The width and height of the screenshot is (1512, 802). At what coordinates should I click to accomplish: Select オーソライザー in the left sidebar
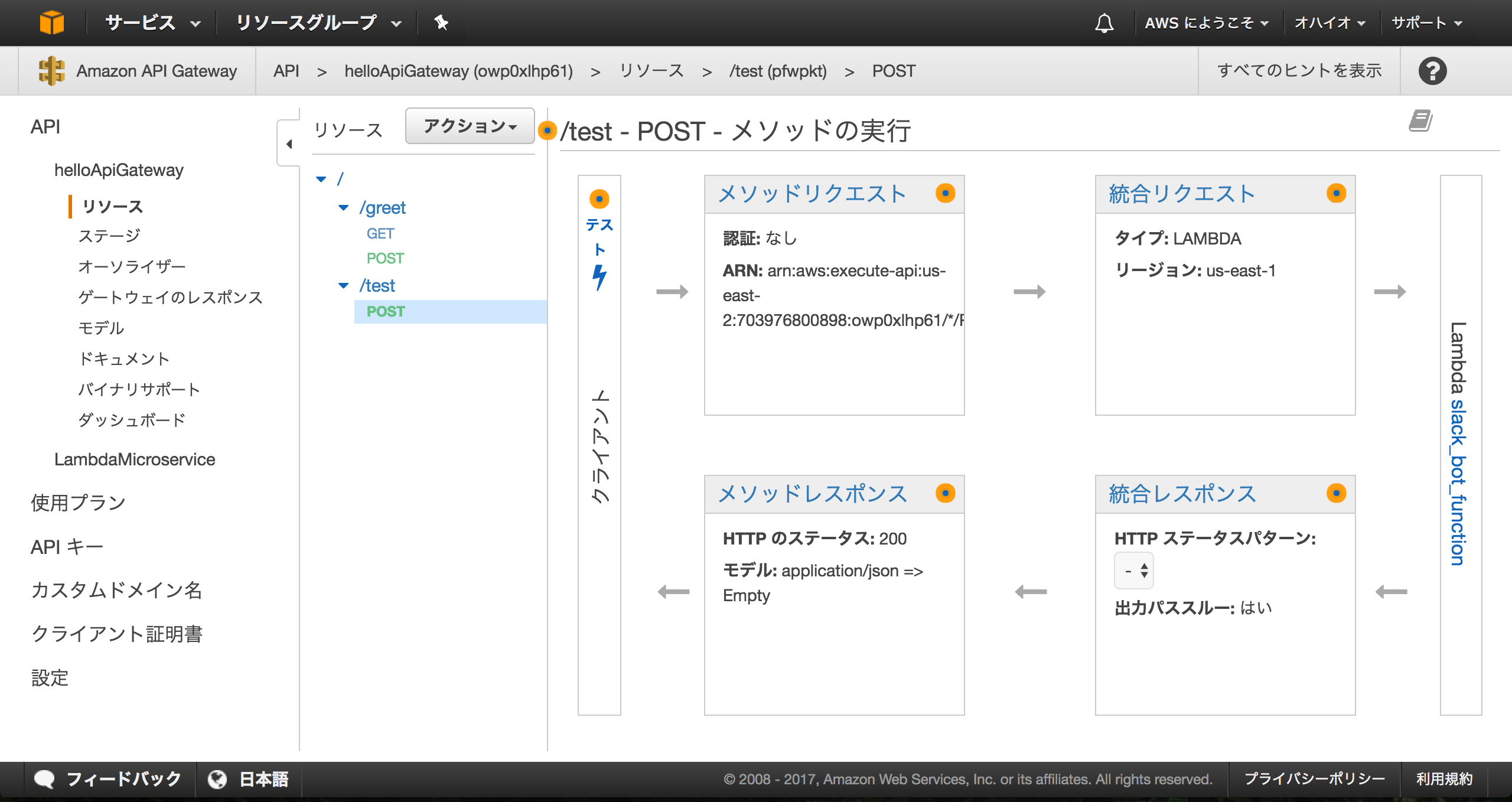pyautogui.click(x=132, y=267)
